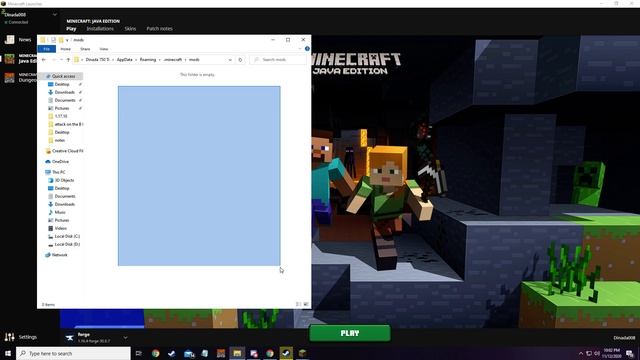Image resolution: width=640 pixels, height=360 pixels.
Task: Expand address bar previous locations dropdown
Action: coord(230,60)
